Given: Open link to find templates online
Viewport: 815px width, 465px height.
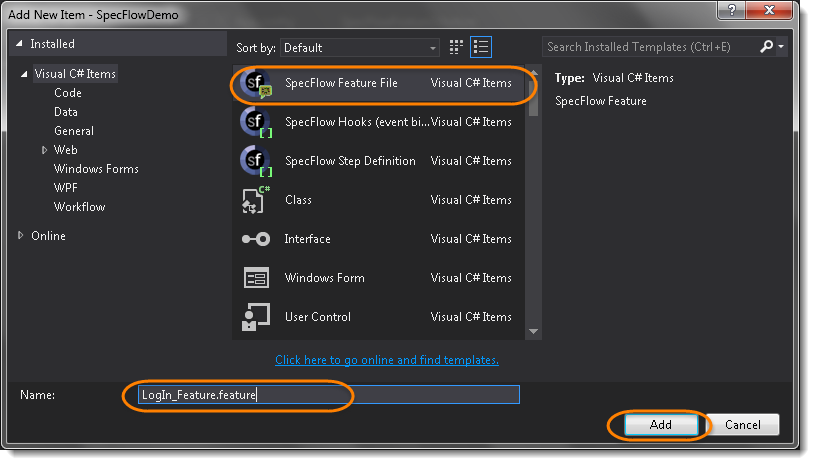Looking at the screenshot, I should coord(387,360).
